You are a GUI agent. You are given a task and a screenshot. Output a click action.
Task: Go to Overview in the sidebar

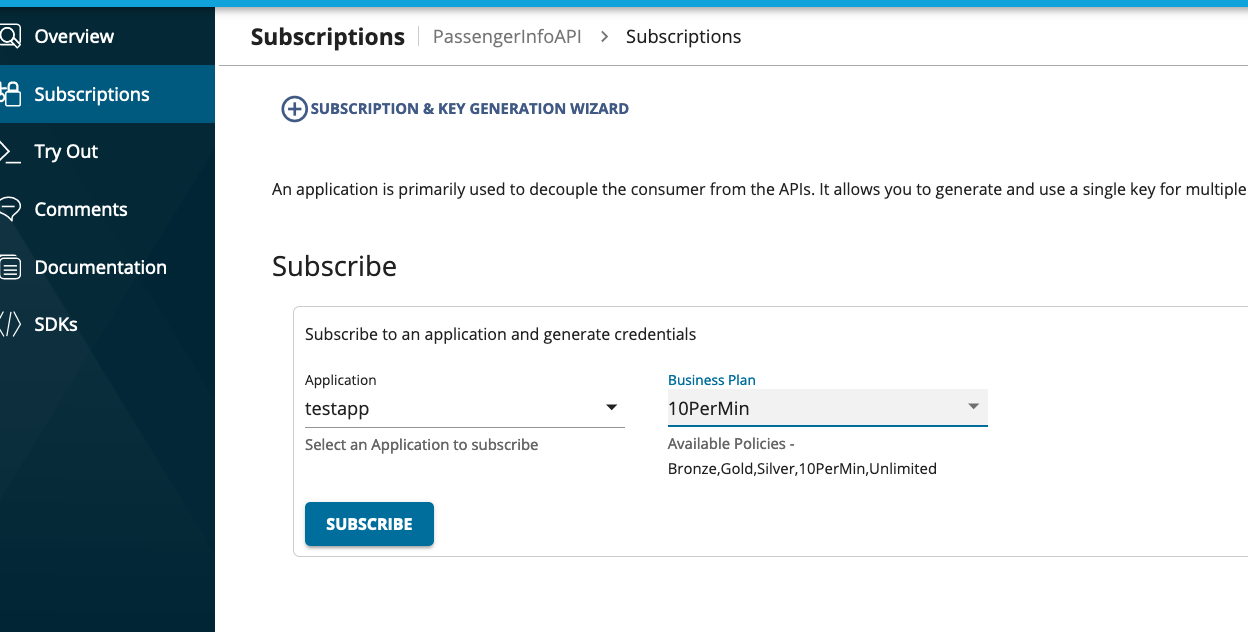point(74,37)
